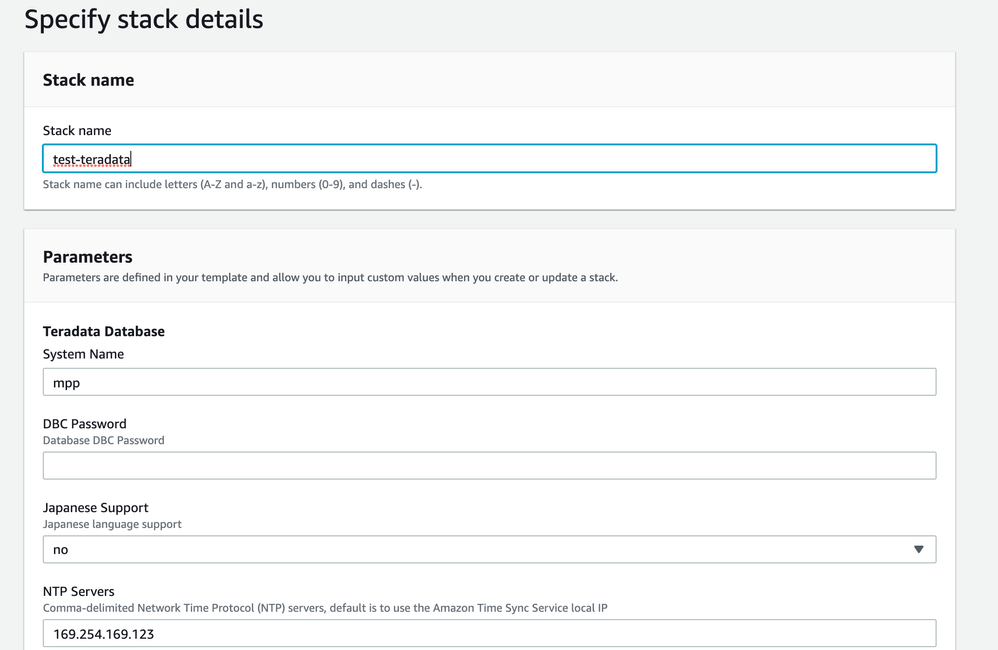Focus the empty DBC Password field

(490, 465)
